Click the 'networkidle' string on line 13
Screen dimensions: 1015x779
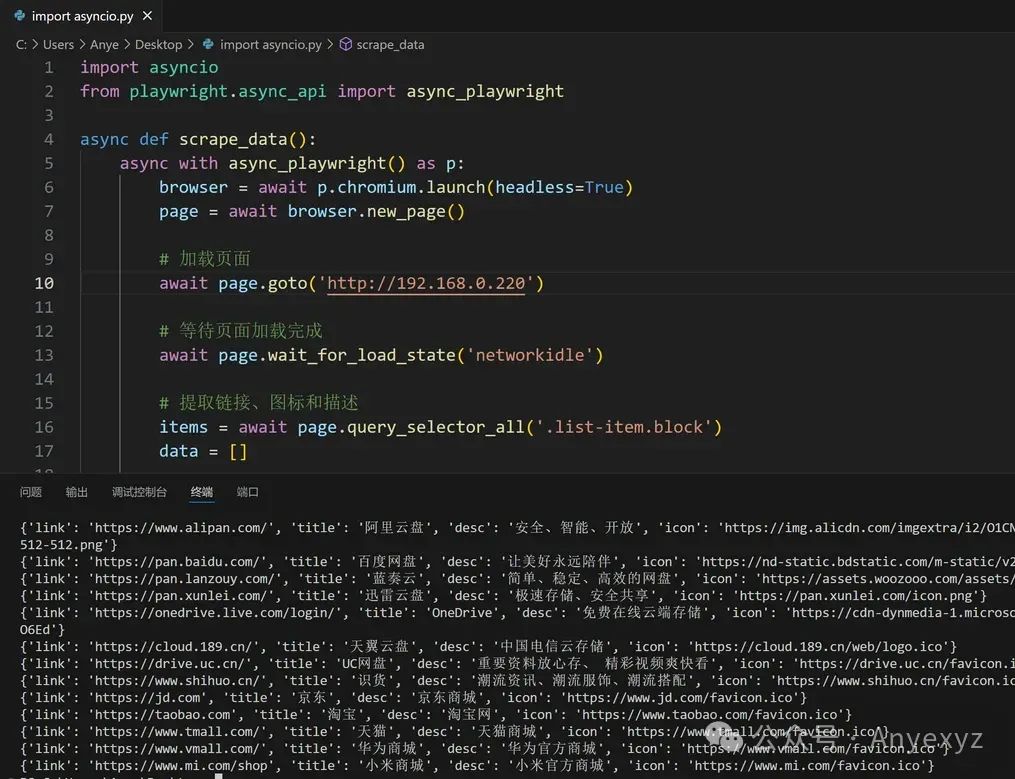(x=530, y=355)
